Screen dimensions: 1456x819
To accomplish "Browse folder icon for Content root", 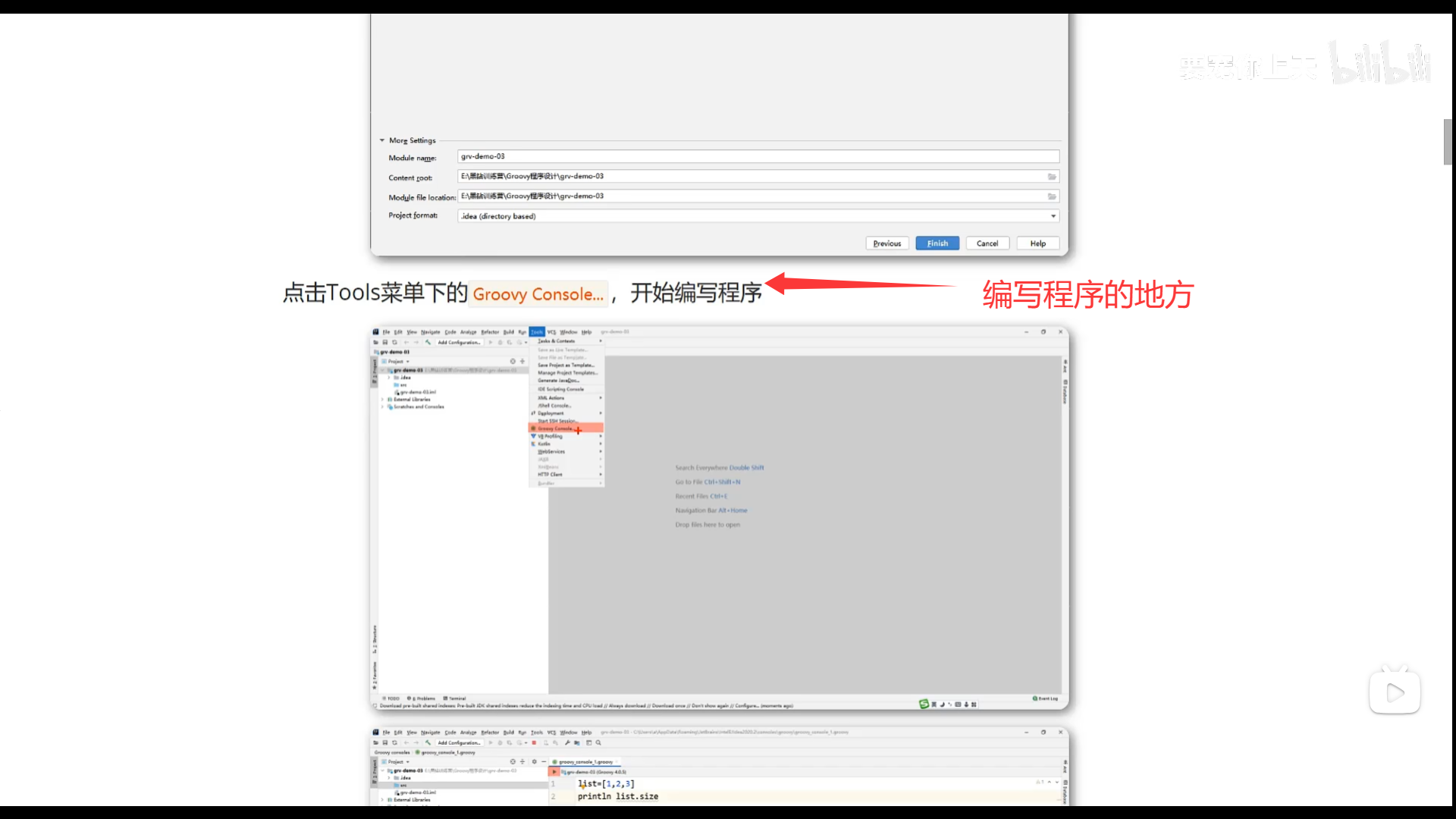I will [x=1052, y=177].
